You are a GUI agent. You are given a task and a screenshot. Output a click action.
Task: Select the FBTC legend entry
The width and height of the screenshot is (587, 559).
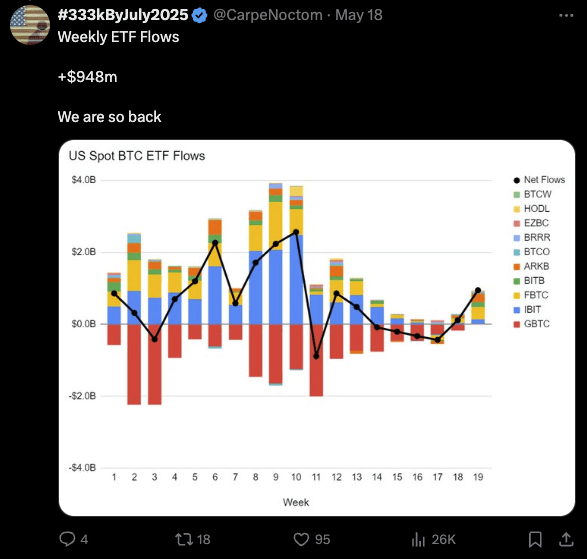coord(531,295)
